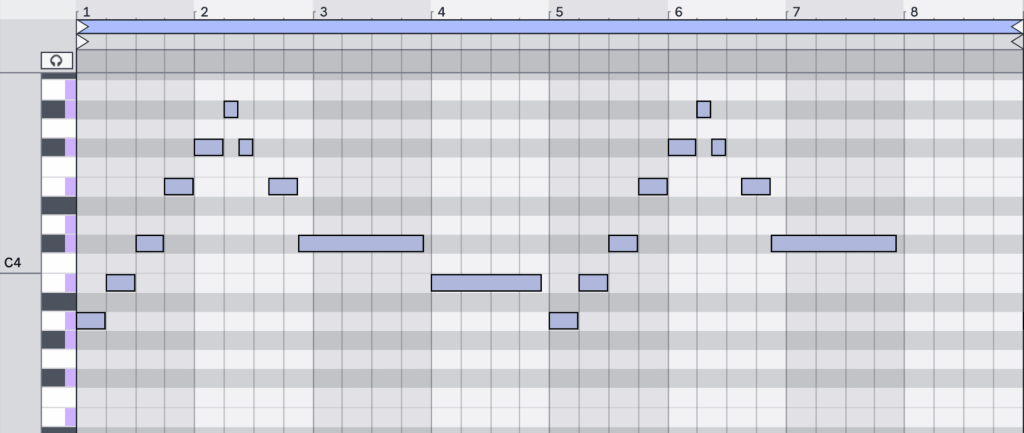Select the long note in bar 4
The image size is (1024, 433).
pos(486,283)
